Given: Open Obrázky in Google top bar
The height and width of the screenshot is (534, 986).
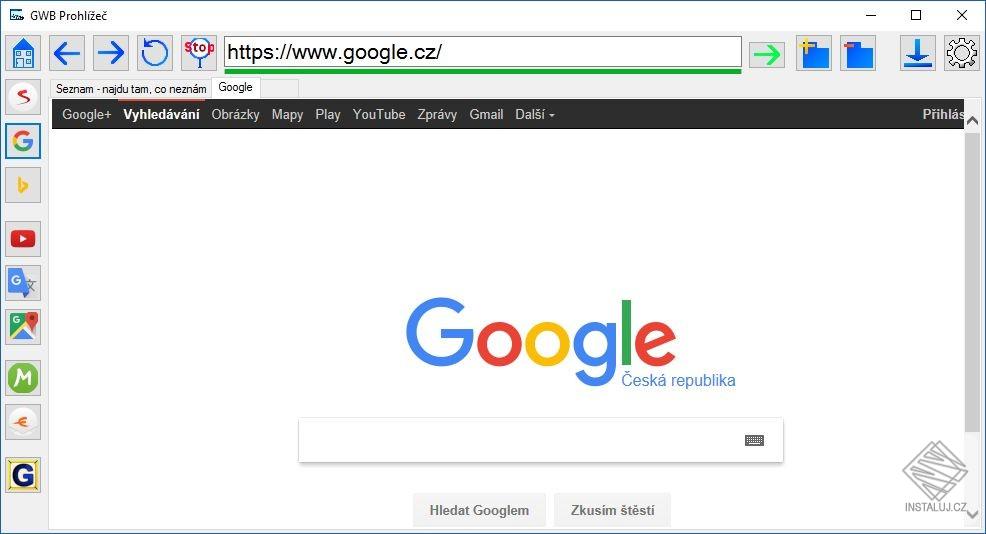Looking at the screenshot, I should coord(235,114).
